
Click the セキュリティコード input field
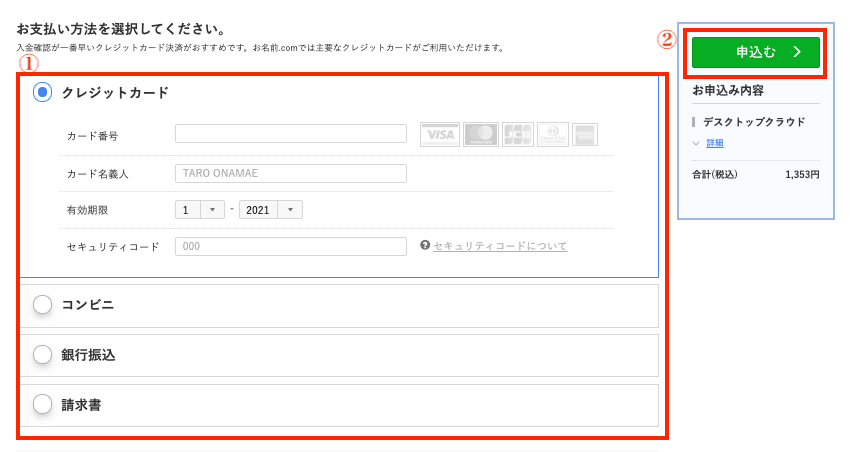290,246
